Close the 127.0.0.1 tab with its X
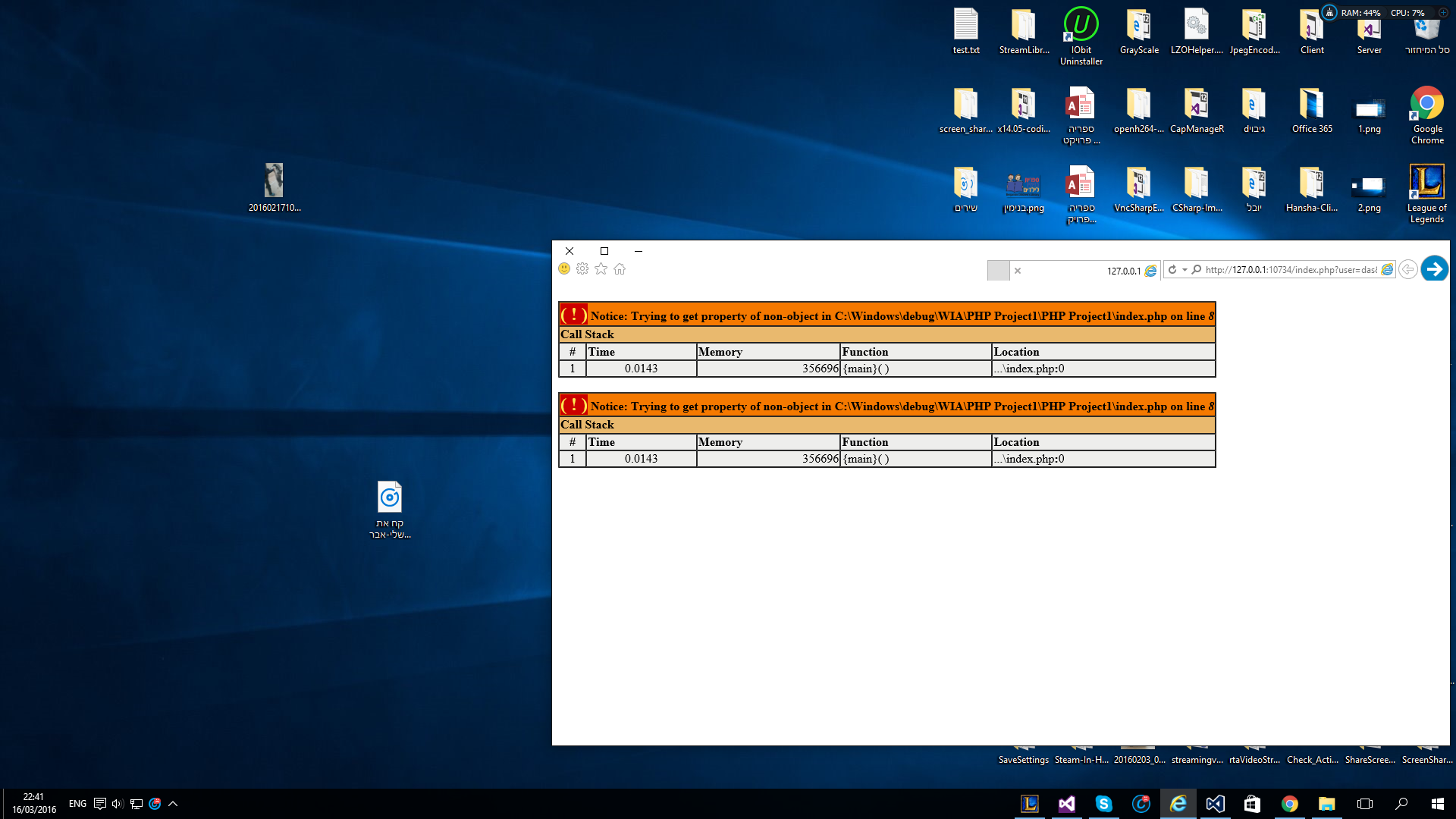This screenshot has width=1456, height=819. pos(1018,271)
